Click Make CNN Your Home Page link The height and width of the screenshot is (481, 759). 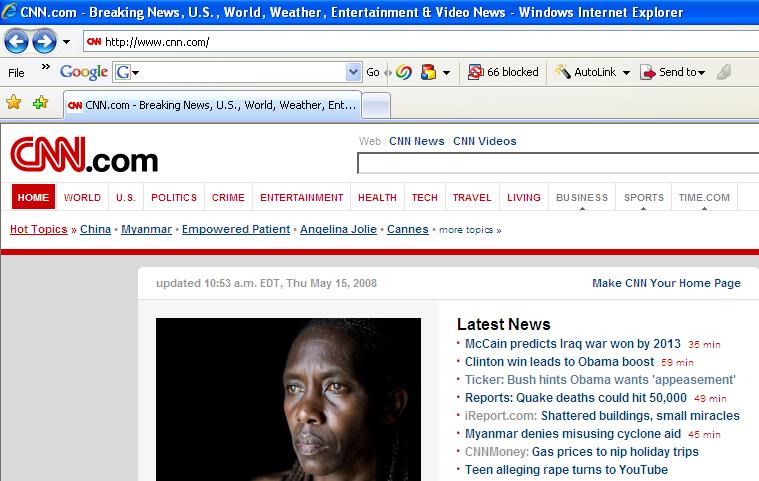(x=666, y=283)
